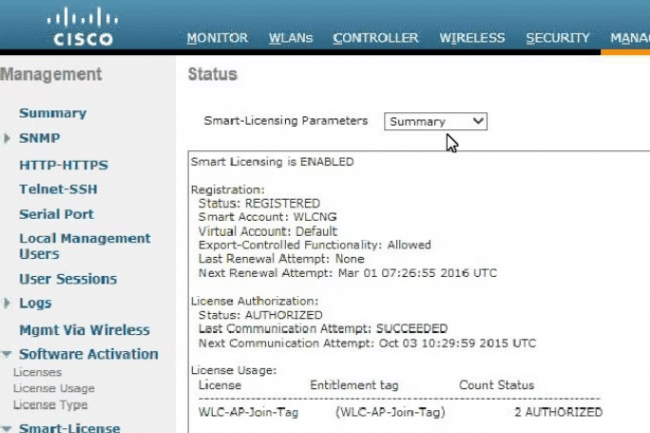Click 'License Authorization:' section label
This screenshot has width=650, height=433.
click(x=255, y=301)
